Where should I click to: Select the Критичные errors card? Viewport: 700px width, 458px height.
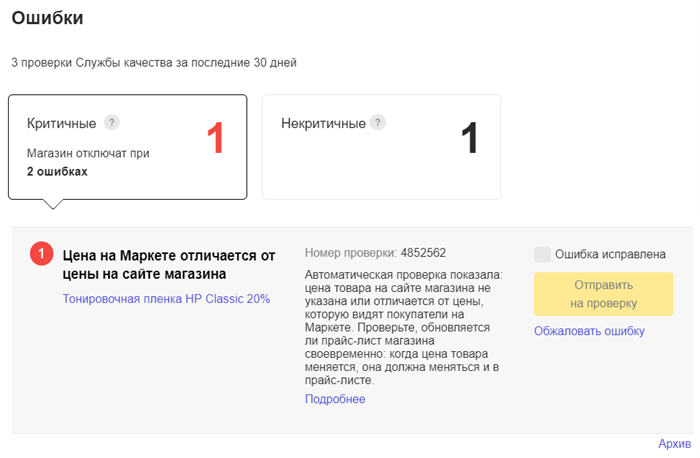(x=128, y=147)
